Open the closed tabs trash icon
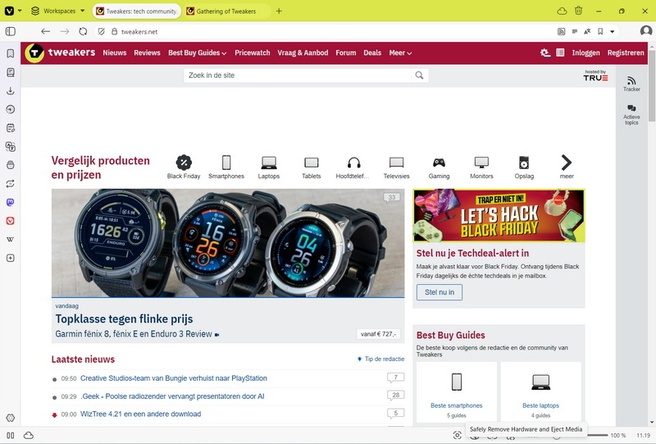Image resolution: width=656 pixels, height=444 pixels. [578, 11]
